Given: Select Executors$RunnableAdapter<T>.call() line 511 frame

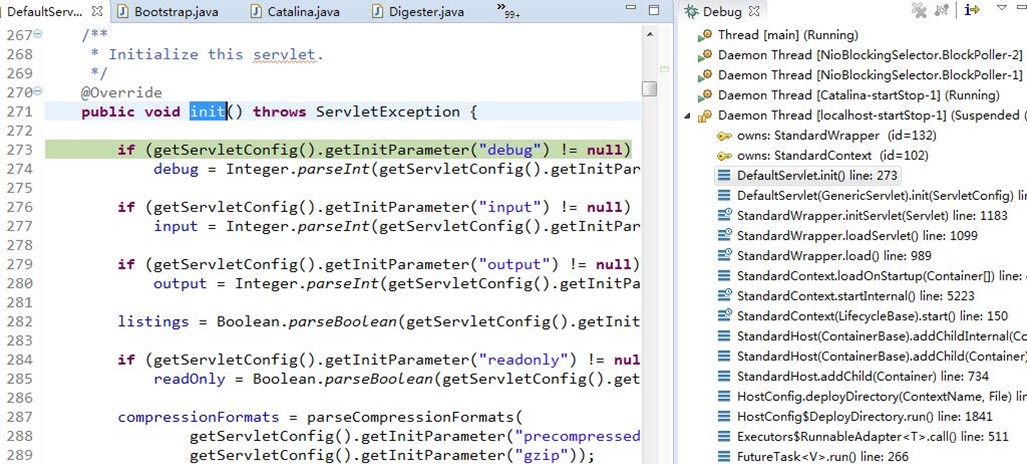Looking at the screenshot, I should click(872, 436).
